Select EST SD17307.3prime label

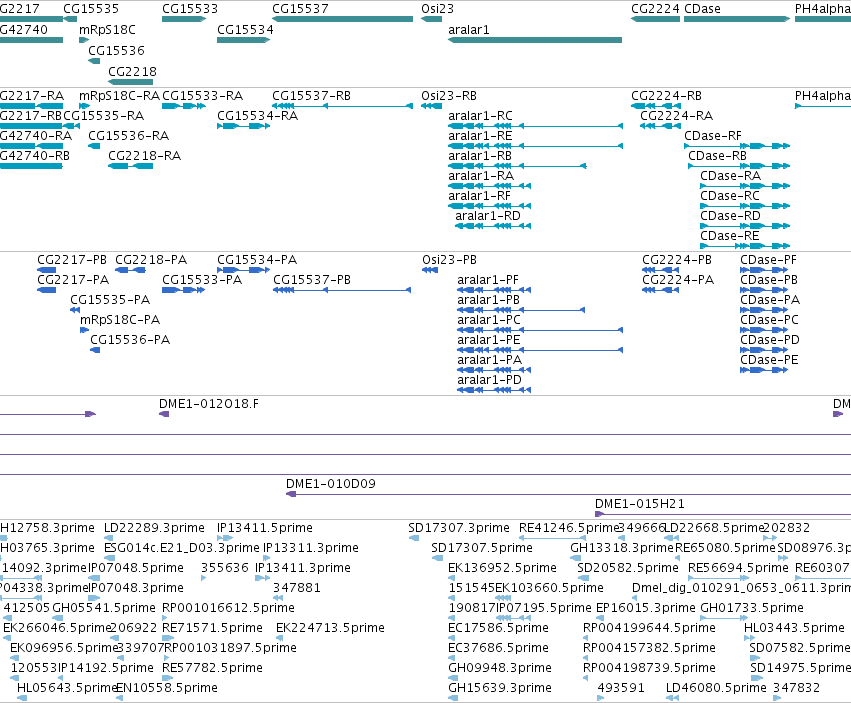[x=459, y=528]
